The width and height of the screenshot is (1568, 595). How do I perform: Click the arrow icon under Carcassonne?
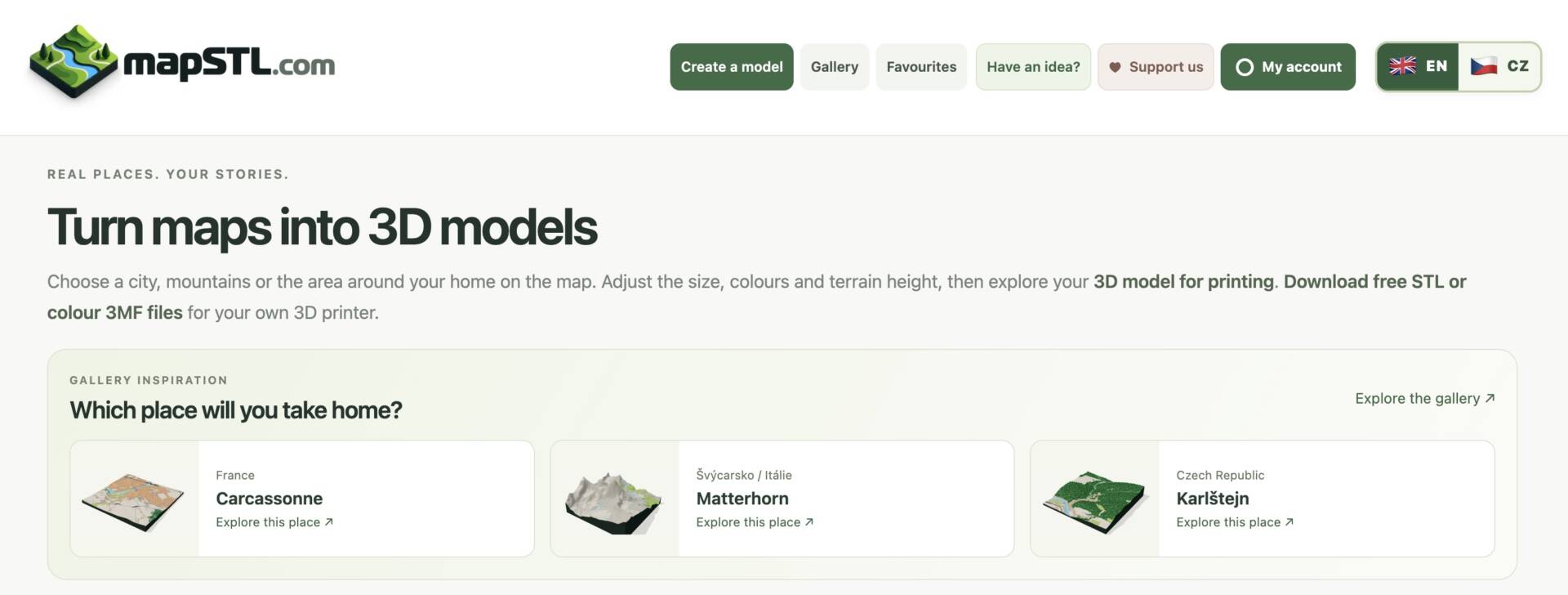(328, 521)
